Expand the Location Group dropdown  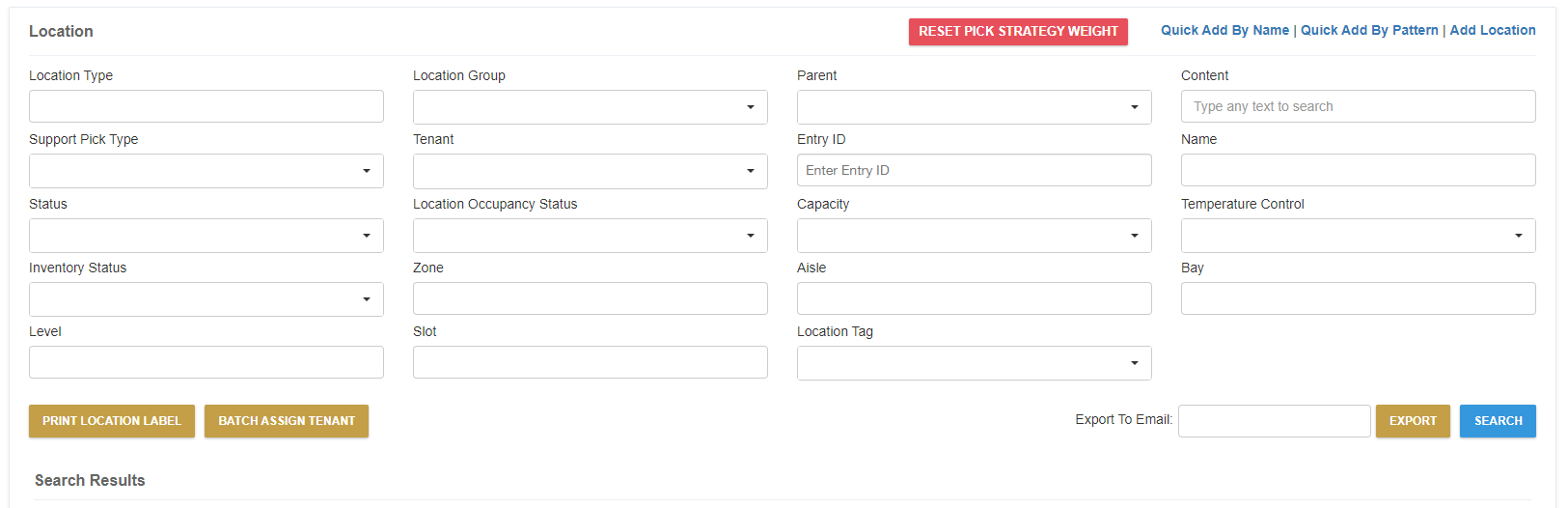tap(591, 107)
